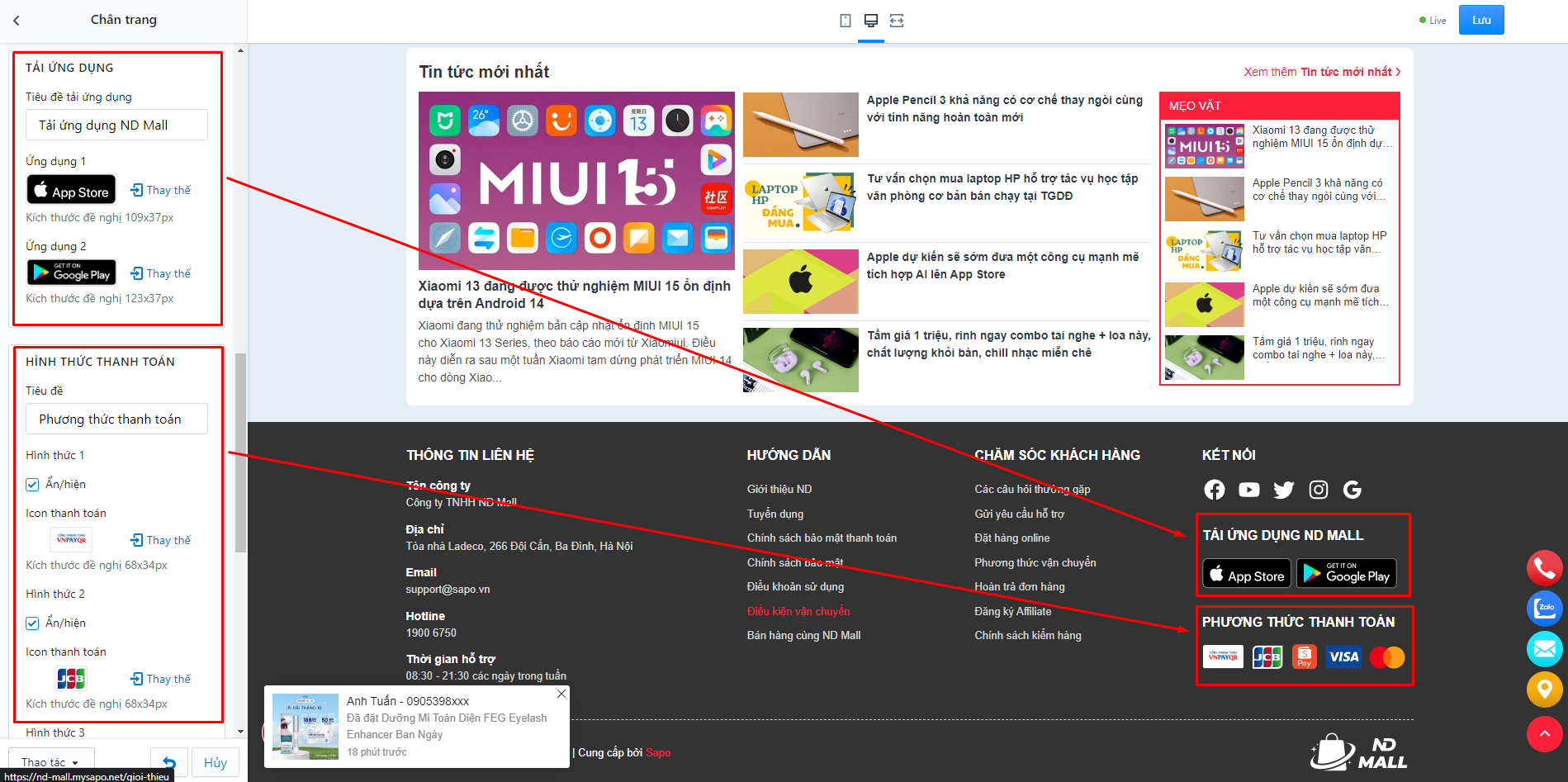Click the ShopeePay payment icon in footer
Viewport: 1568px width, 782px height.
pos(1305,656)
